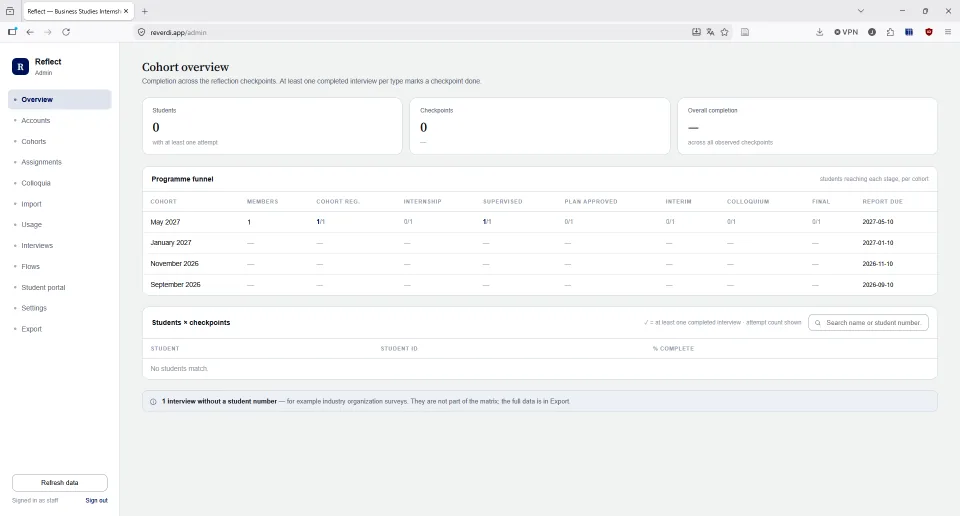Click the STUDENT ID column header
Image resolution: width=960 pixels, height=516 pixels.
click(399, 348)
